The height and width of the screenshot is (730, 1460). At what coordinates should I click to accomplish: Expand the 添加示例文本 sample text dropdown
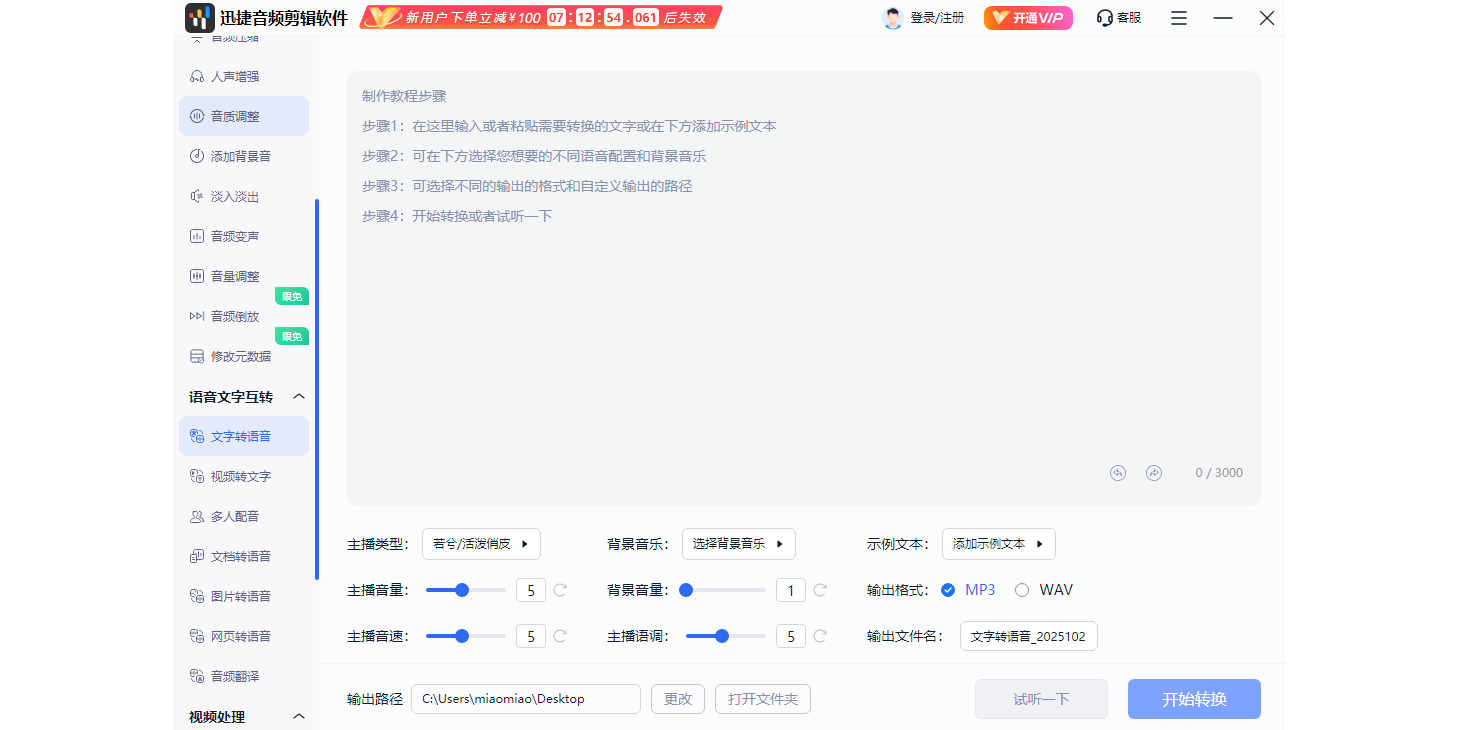click(x=998, y=544)
